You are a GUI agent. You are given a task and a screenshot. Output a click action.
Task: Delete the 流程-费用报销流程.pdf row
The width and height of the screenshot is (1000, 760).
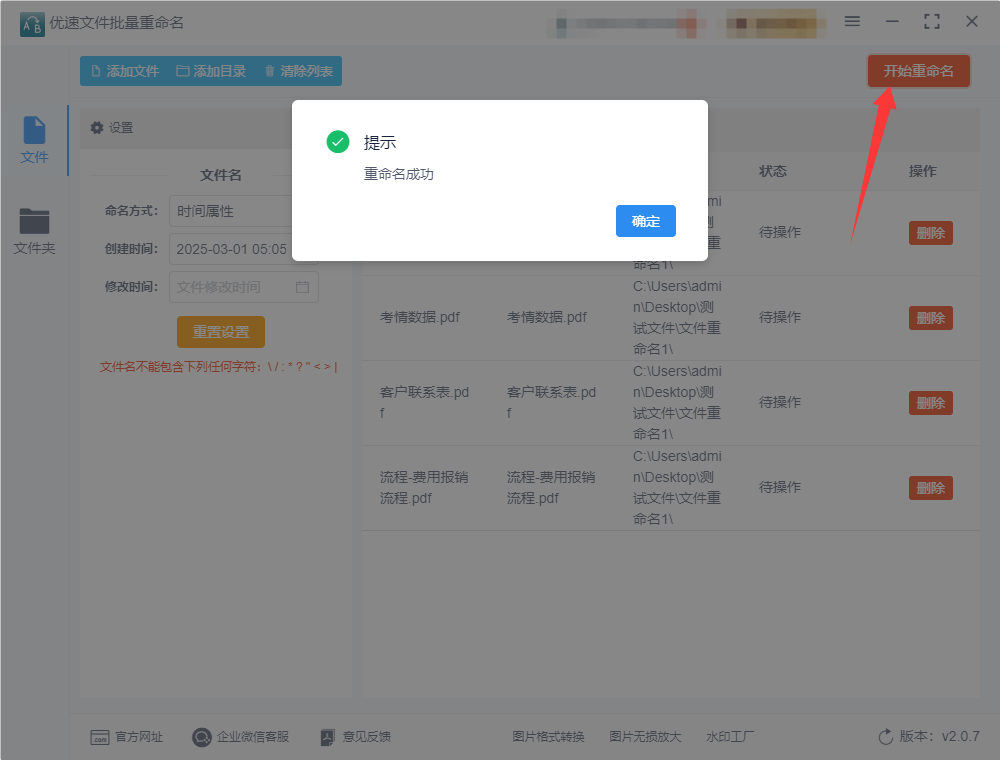[930, 488]
